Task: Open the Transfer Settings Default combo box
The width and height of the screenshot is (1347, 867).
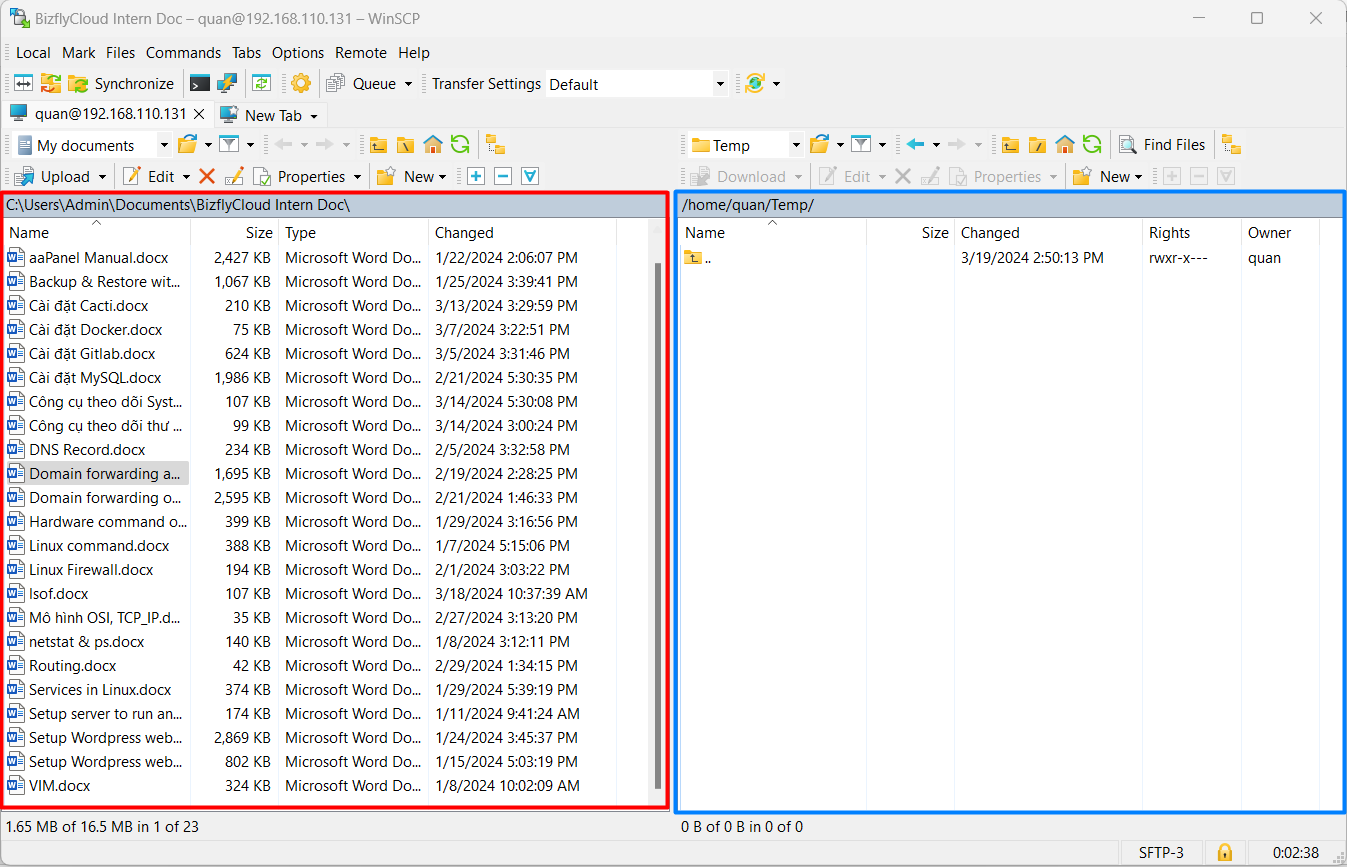Action: pyautogui.click(x=638, y=84)
